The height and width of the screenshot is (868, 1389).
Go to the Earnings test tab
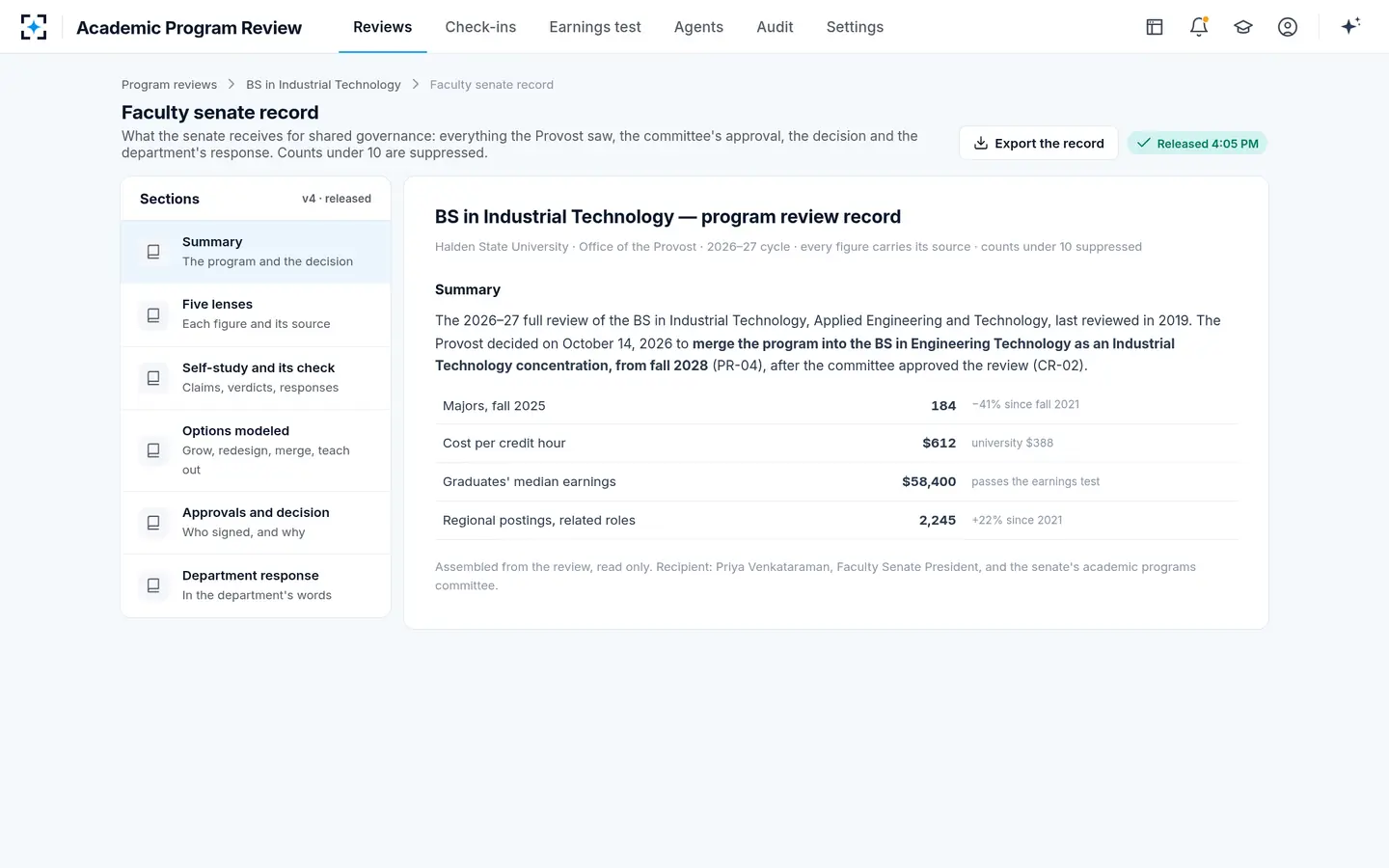[595, 27]
